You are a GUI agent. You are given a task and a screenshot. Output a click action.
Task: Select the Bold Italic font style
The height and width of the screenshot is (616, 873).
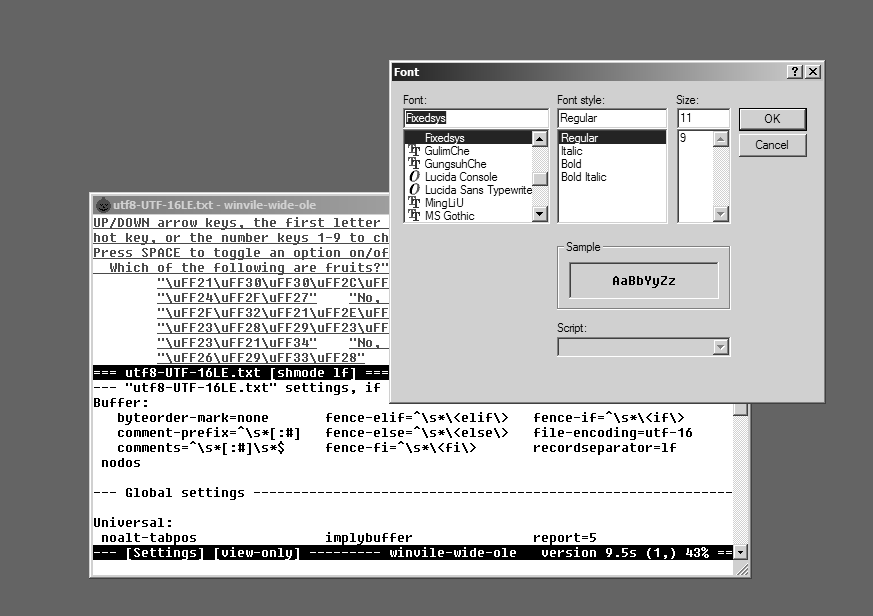coord(583,177)
